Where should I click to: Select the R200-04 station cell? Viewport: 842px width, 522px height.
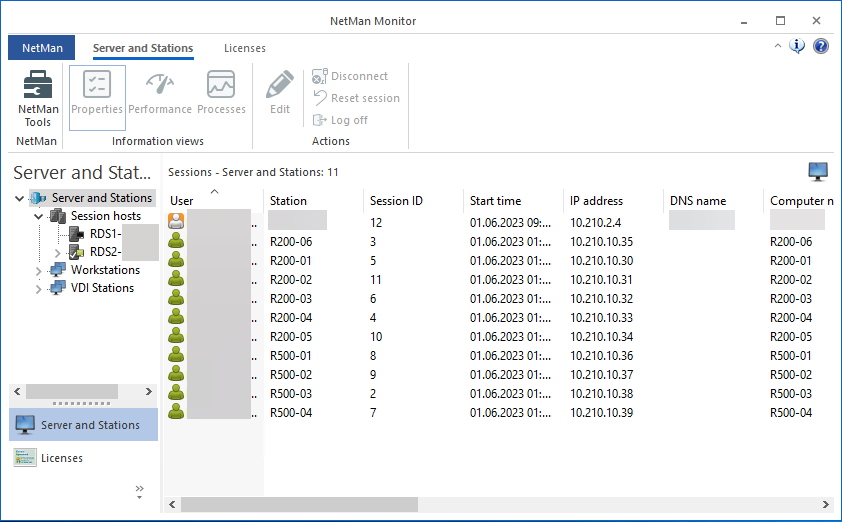pos(291,318)
